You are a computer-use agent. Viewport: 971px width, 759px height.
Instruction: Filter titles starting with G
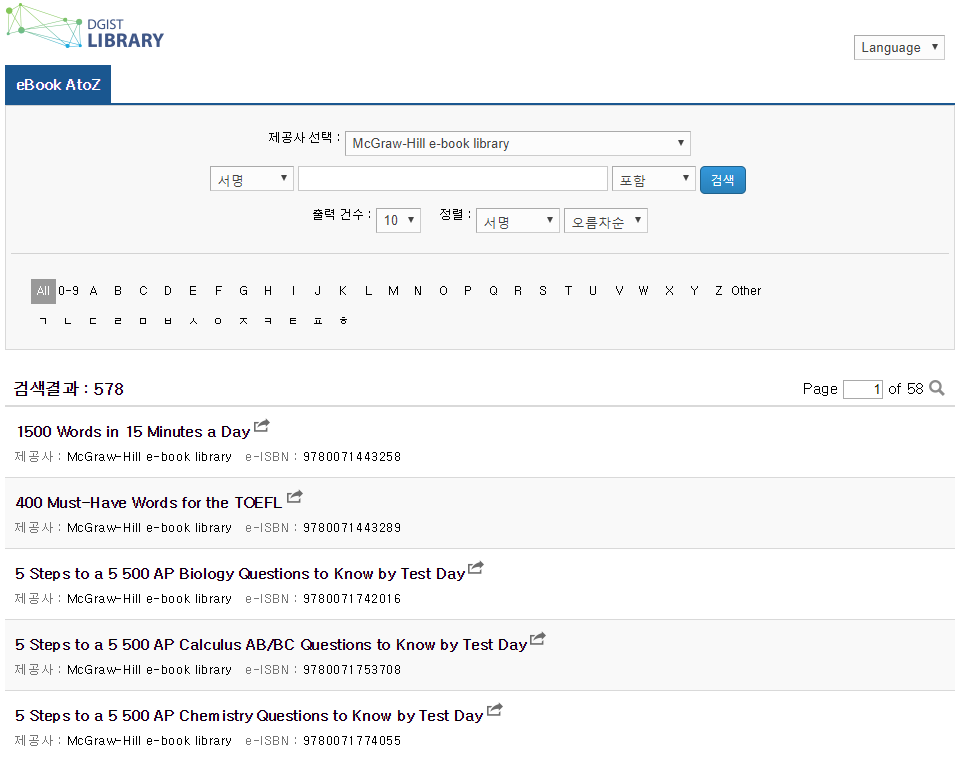pos(243,291)
